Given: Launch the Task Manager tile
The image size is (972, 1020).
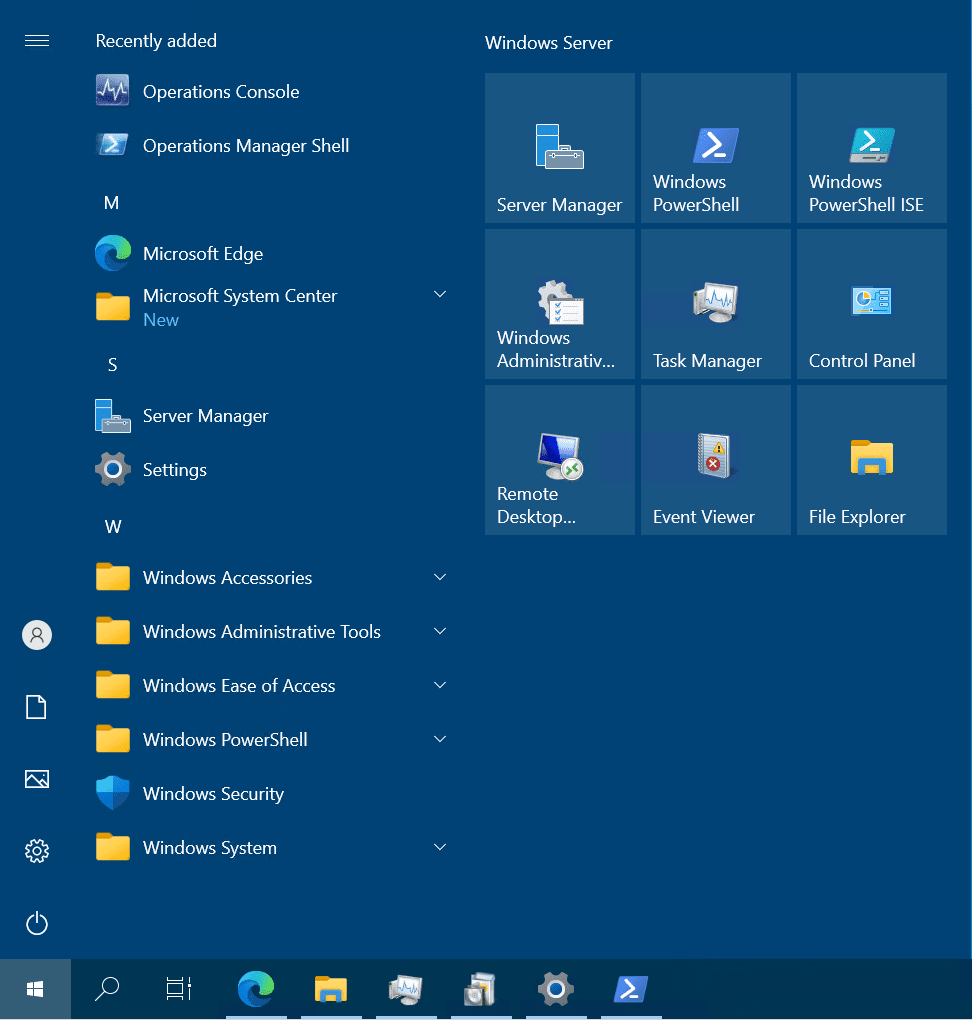Looking at the screenshot, I should [x=716, y=304].
